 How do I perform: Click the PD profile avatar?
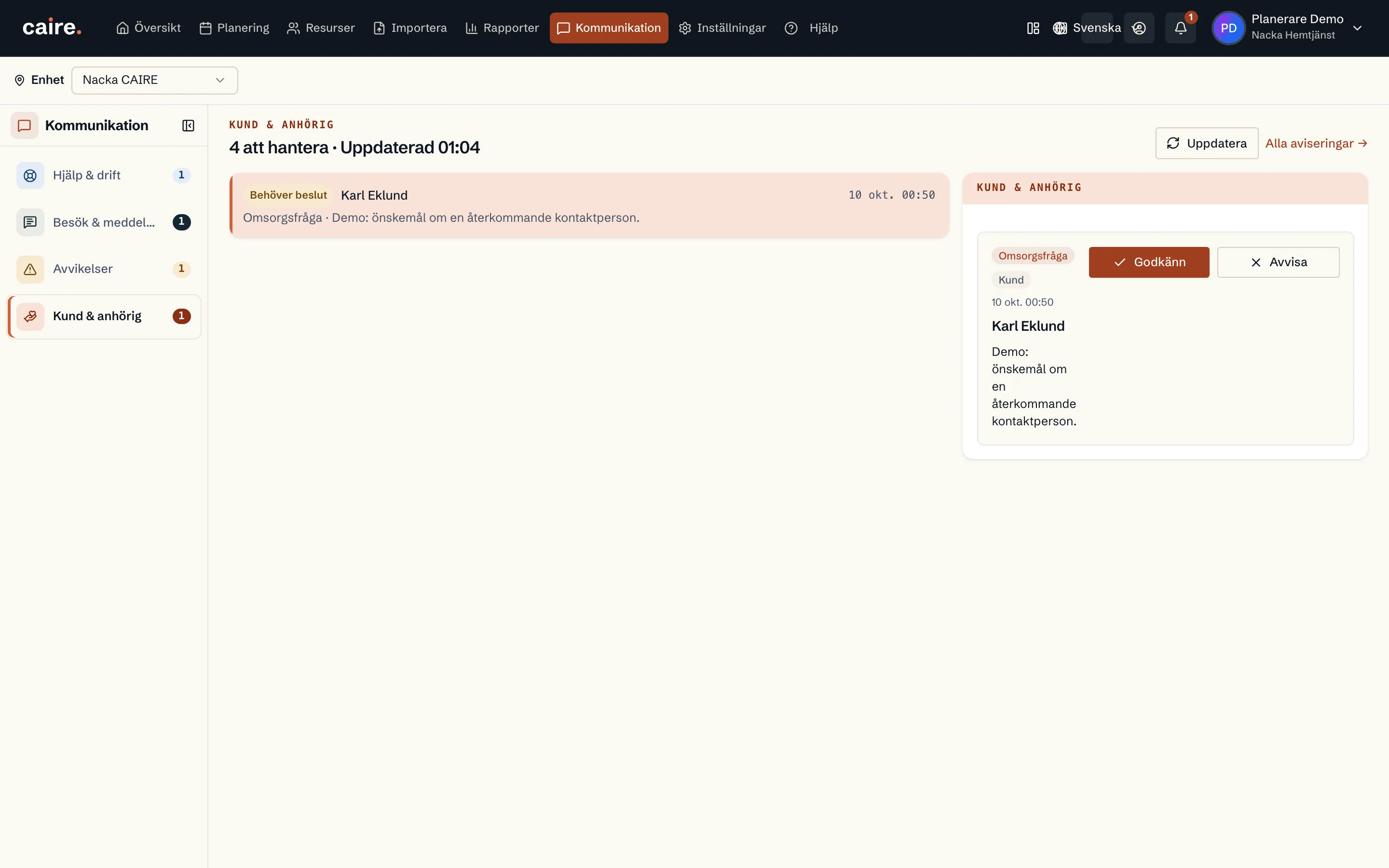1228,28
